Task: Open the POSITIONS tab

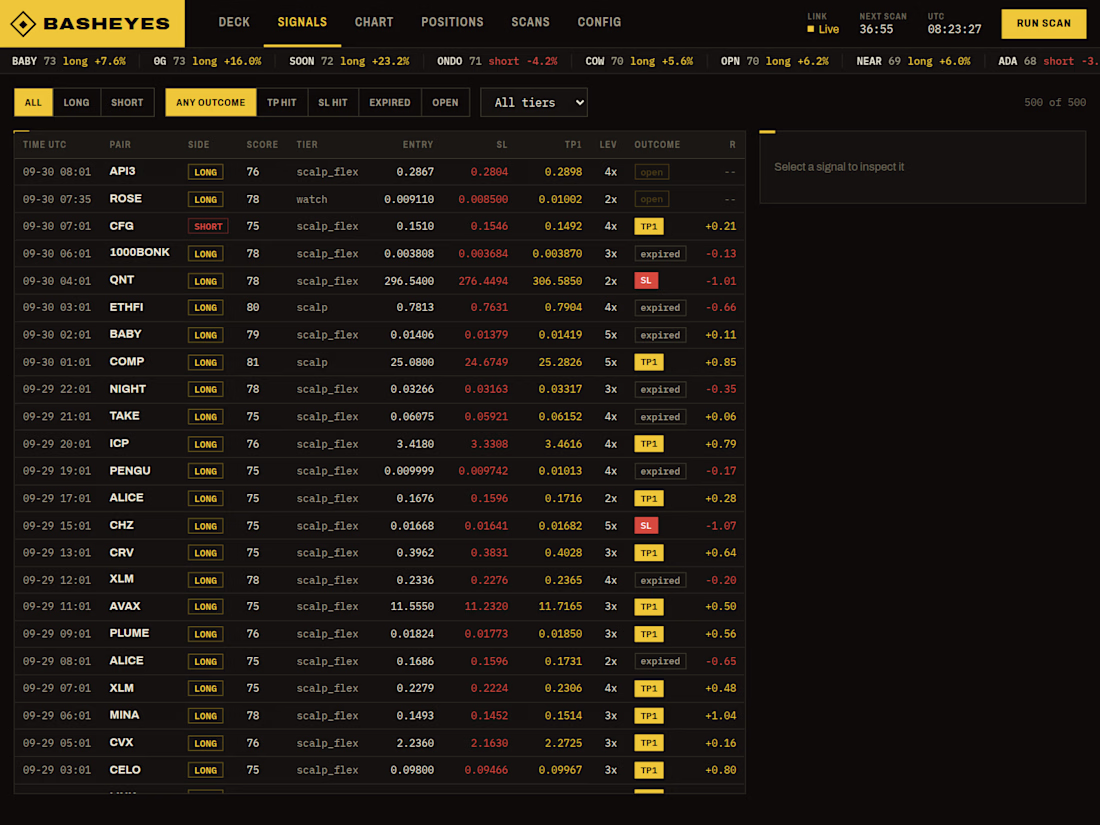Action: [x=452, y=22]
